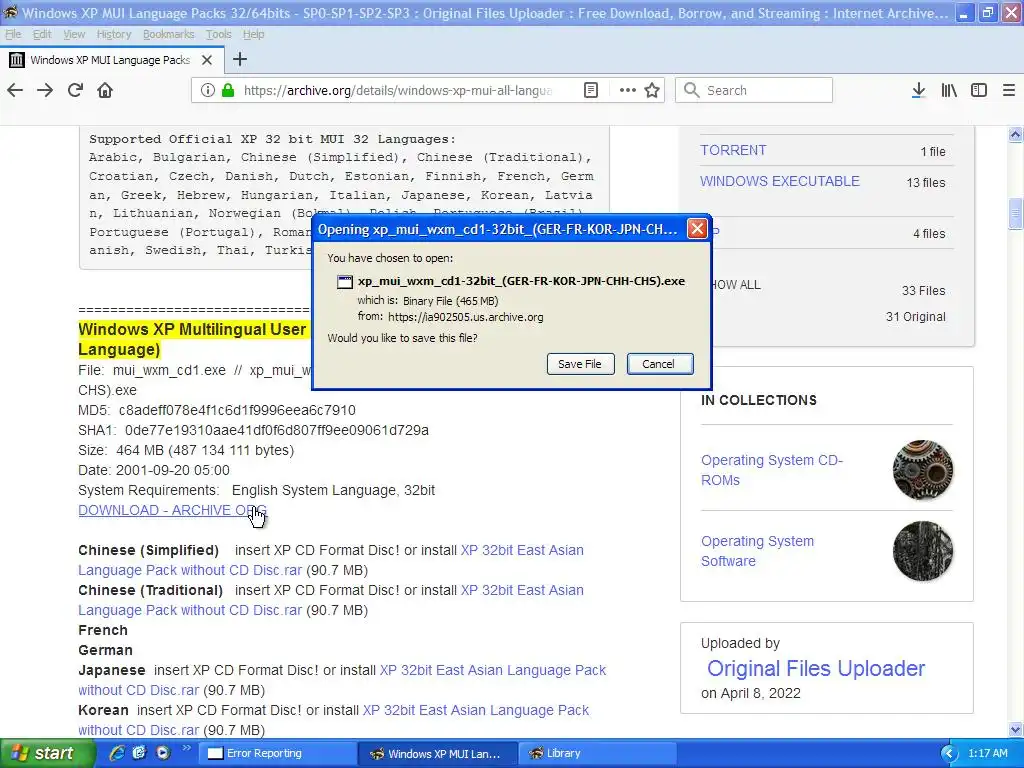1024x768 pixels.
Task: Open XP 32bit East Asian link under Japanese
Action: tap(492, 670)
